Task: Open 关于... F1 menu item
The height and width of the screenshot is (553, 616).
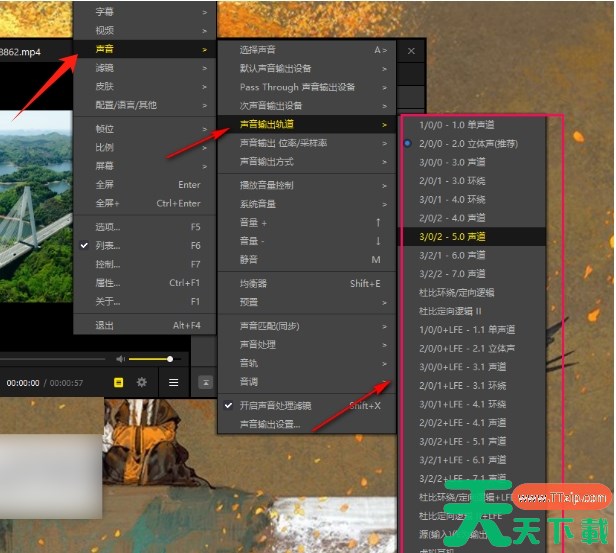Action: point(145,302)
